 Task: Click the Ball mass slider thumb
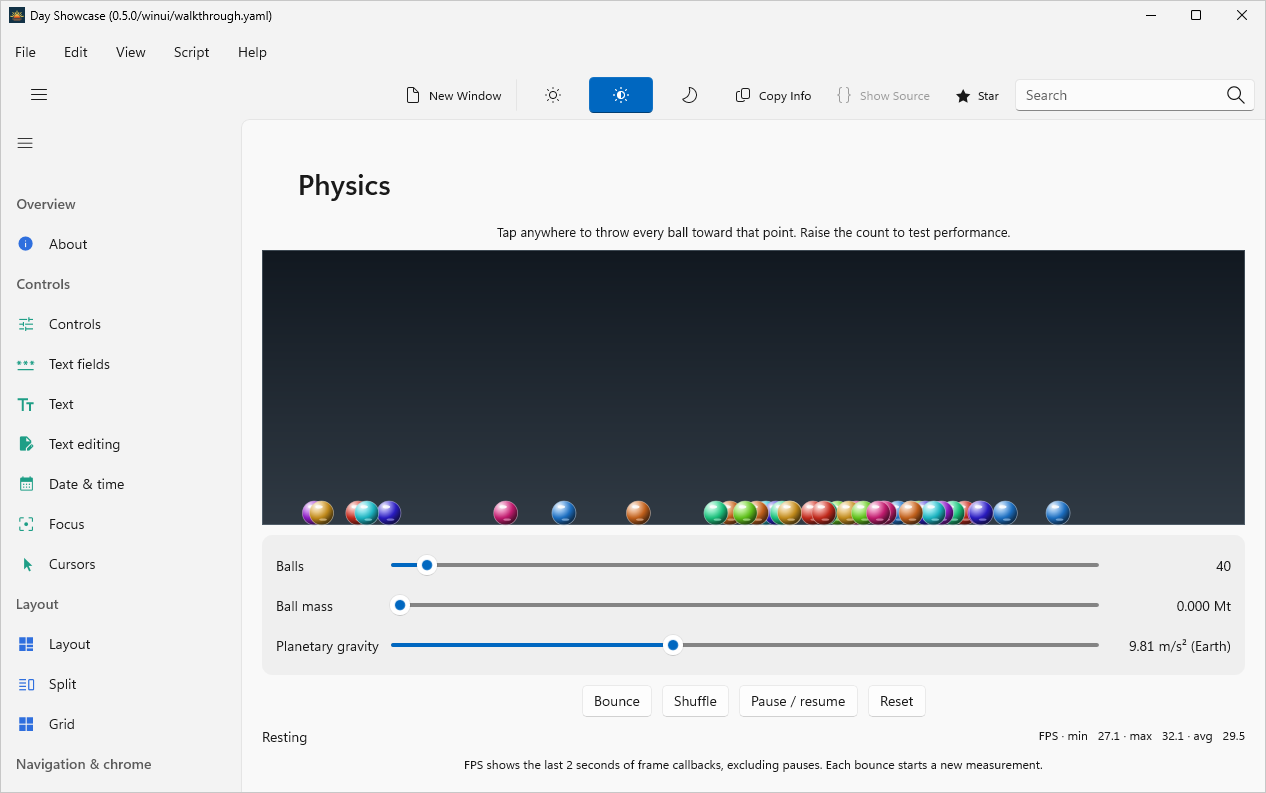coord(400,605)
